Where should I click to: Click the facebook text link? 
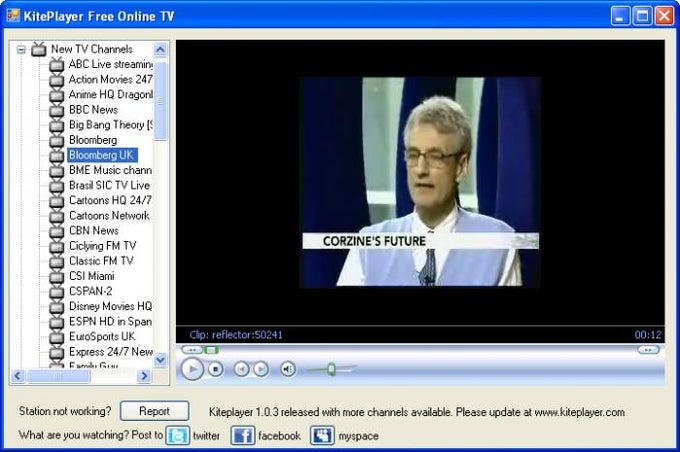coord(279,436)
